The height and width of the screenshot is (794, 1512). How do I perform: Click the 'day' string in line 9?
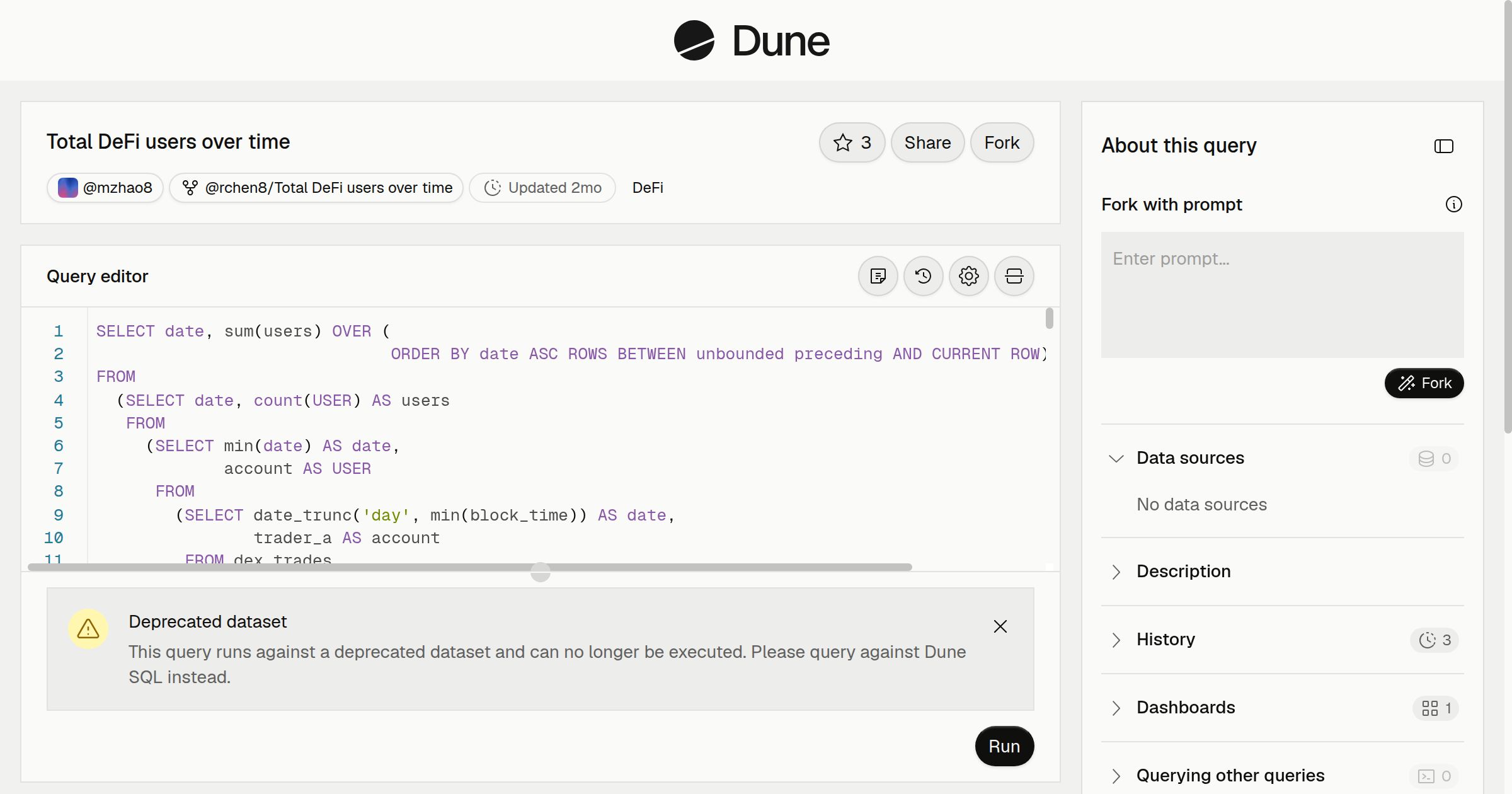click(x=386, y=515)
